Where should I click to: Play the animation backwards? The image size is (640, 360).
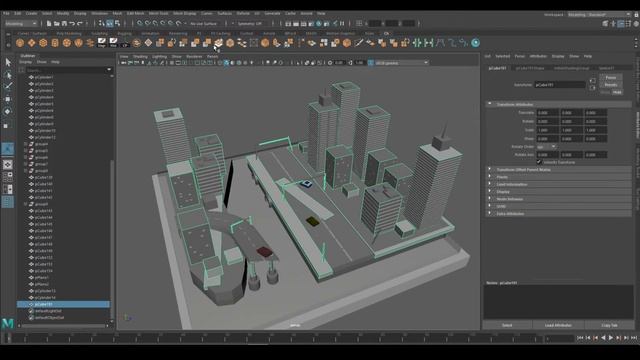pyautogui.click(x=603, y=338)
